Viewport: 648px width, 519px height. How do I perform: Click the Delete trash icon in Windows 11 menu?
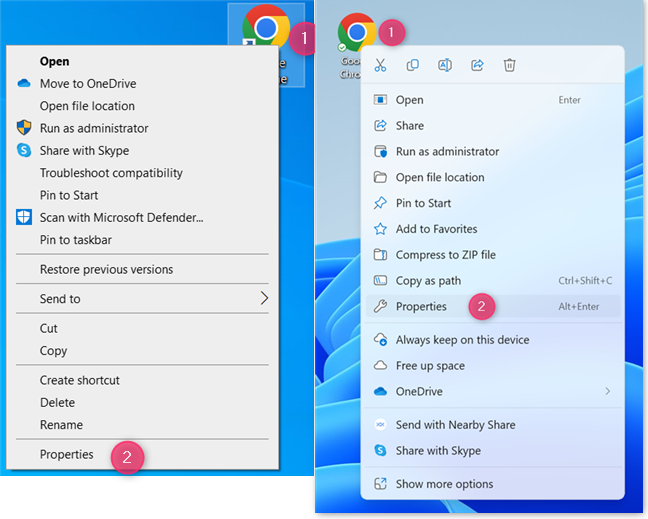[510, 65]
